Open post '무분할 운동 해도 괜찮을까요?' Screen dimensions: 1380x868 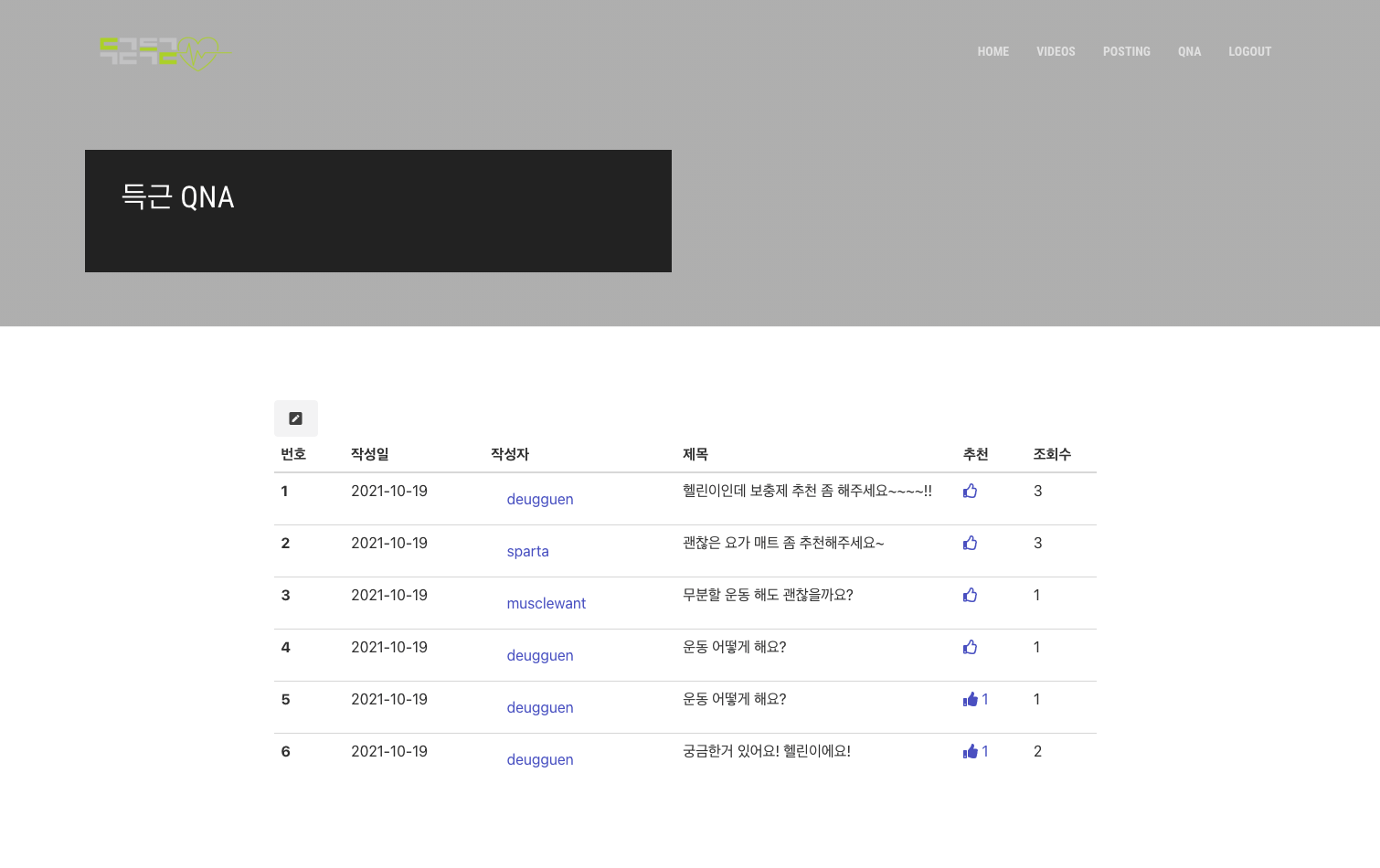point(768,595)
